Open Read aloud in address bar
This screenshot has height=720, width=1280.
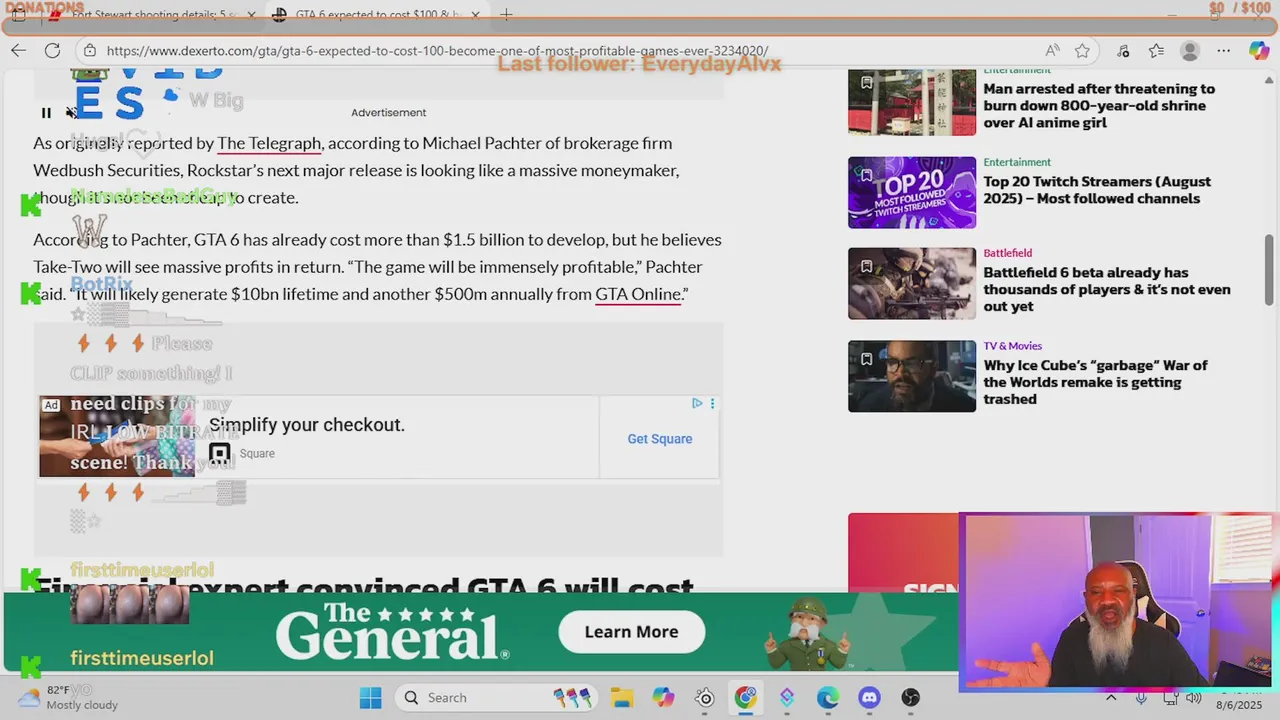point(1052,50)
